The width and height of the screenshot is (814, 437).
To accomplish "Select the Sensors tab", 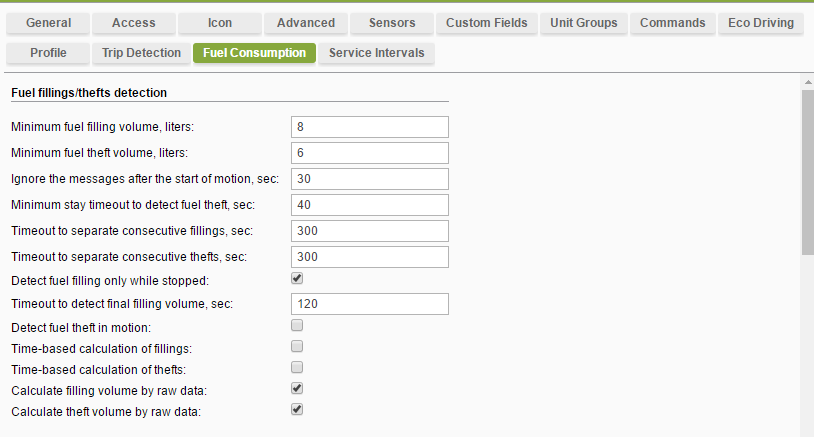I will (x=392, y=23).
